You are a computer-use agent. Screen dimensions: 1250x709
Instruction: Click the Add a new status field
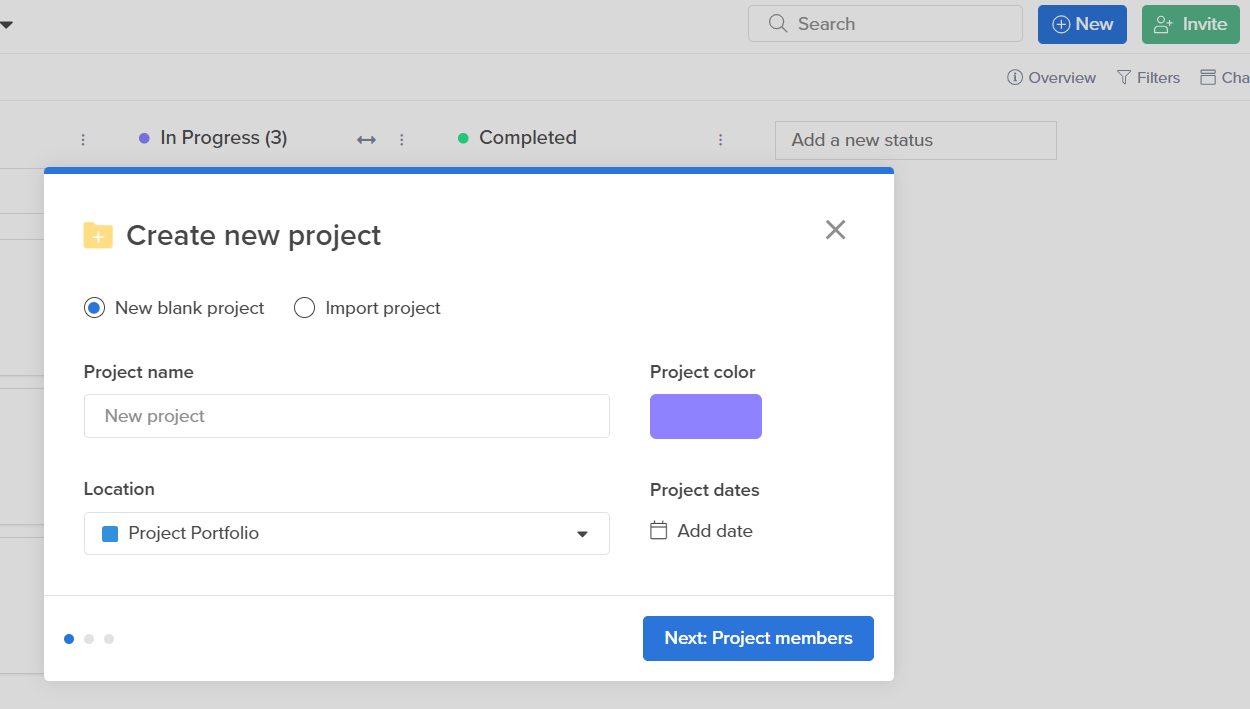tap(915, 140)
